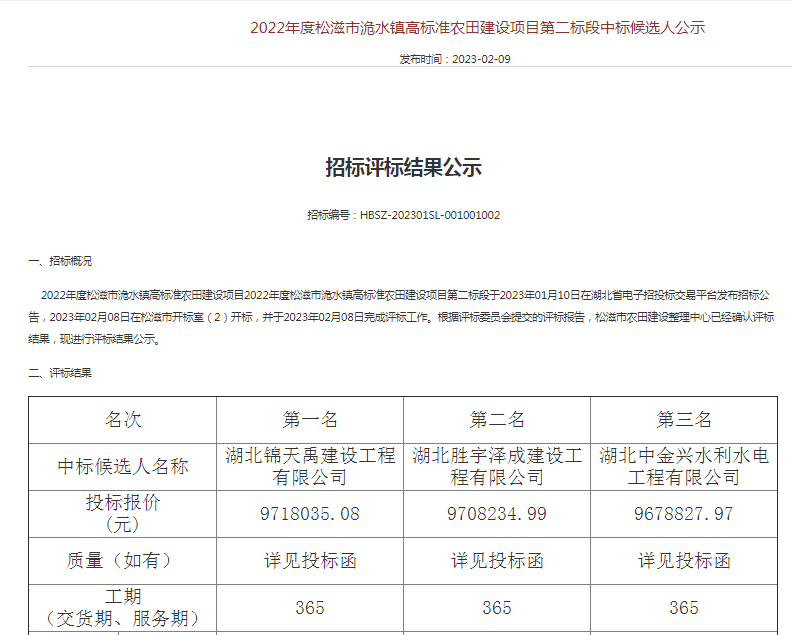Screen dimensions: 792x635
Task: Click the table header cell 名次
Action: coord(123,420)
